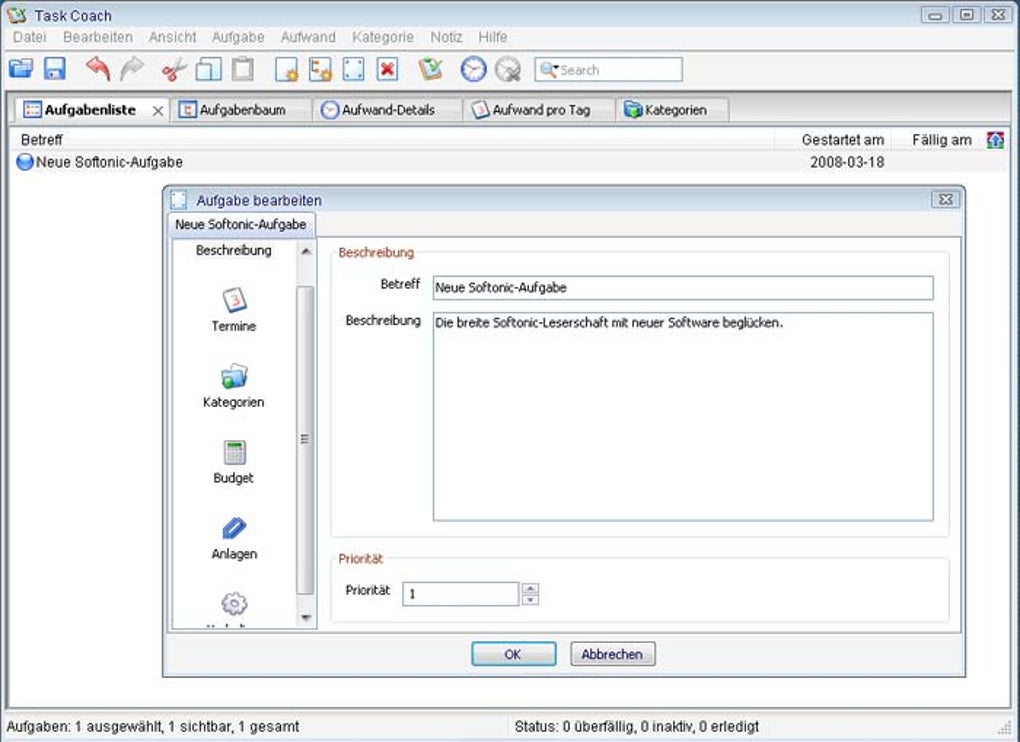This screenshot has width=1020, height=742.
Task: Create a new task with the toolbar icon
Action: (286, 68)
